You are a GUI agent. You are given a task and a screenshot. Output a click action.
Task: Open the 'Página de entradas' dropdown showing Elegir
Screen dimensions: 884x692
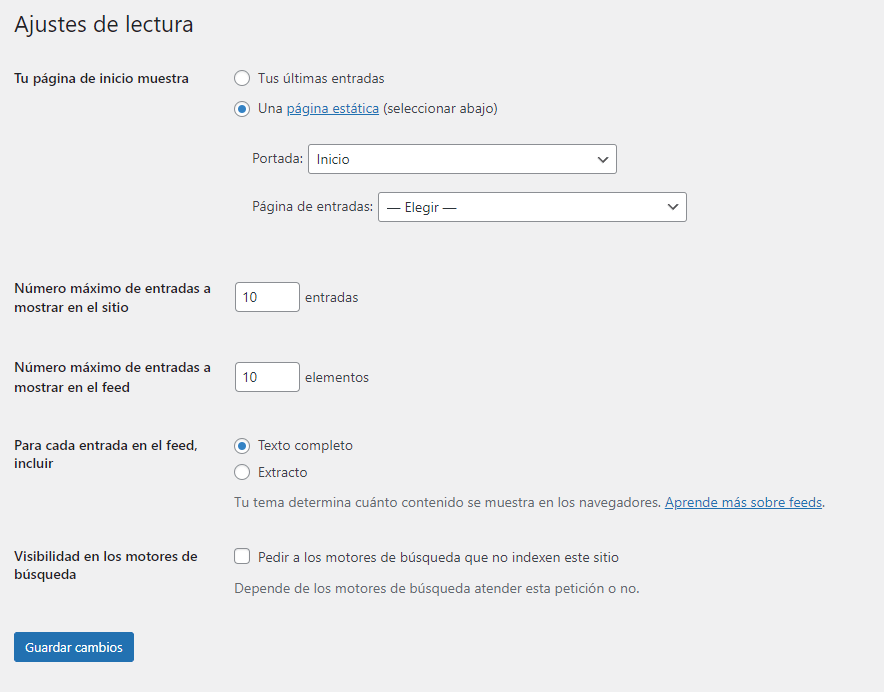532,207
